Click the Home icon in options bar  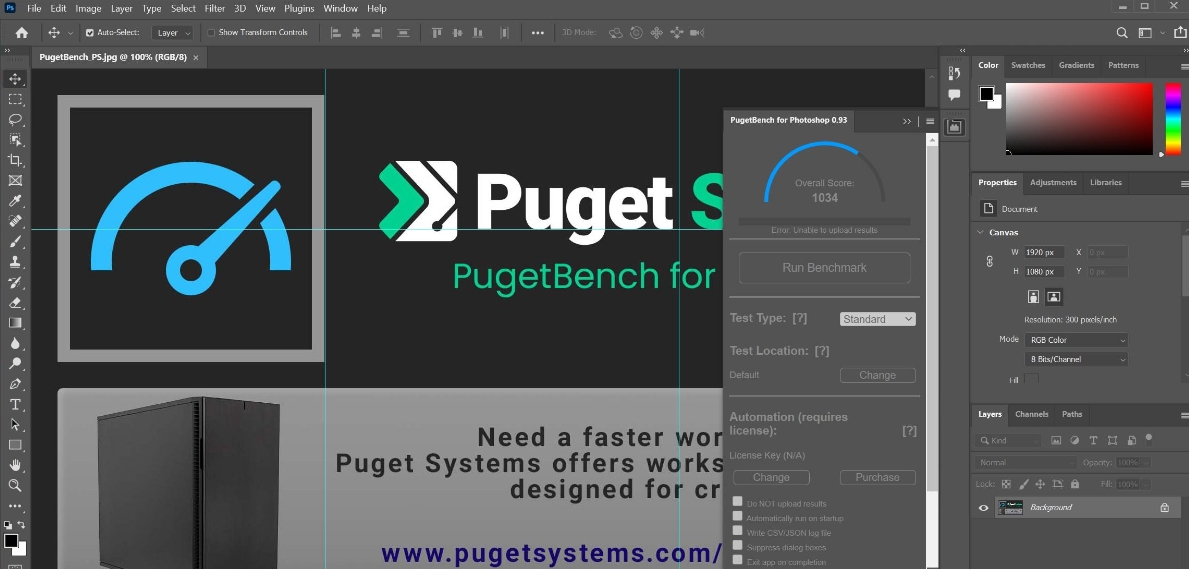tap(22, 33)
